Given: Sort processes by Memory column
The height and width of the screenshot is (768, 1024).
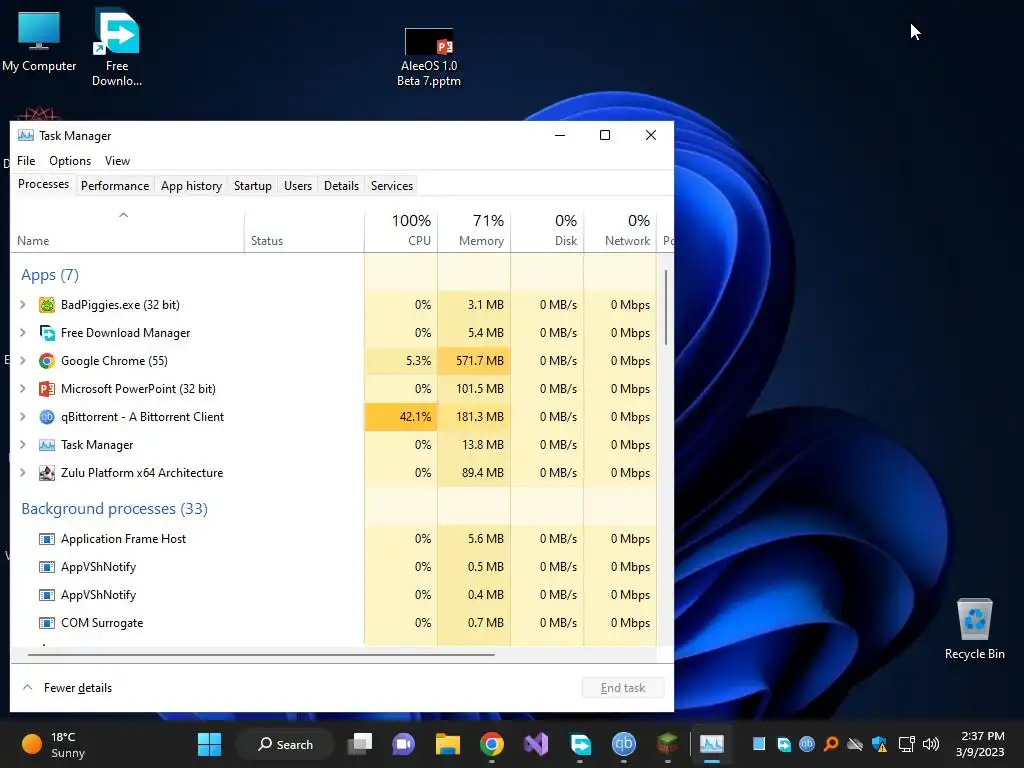Looking at the screenshot, I should pos(474,231).
